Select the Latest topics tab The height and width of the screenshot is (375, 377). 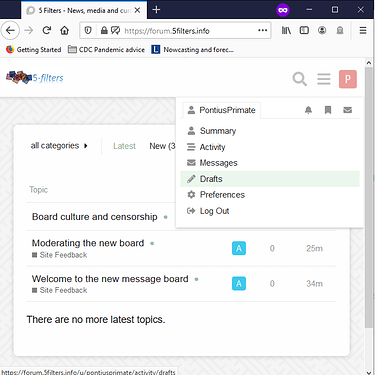pos(124,146)
